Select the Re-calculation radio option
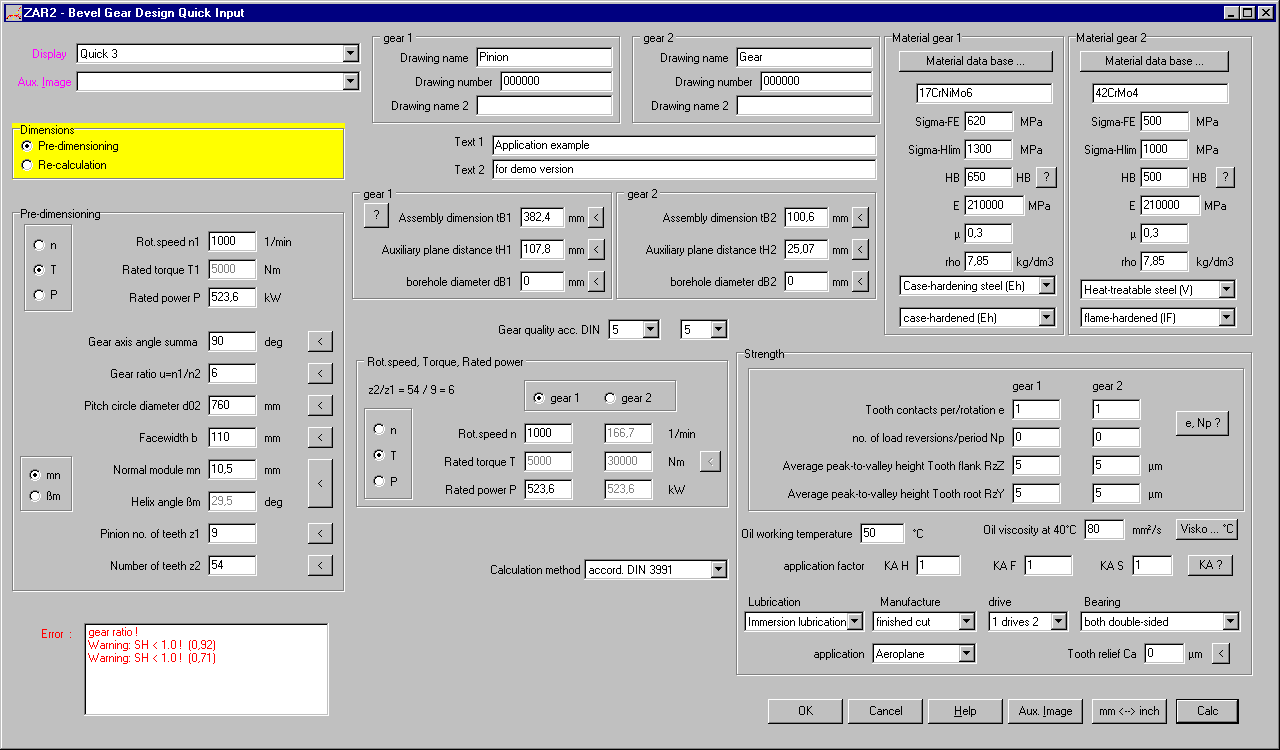 pos(27,165)
